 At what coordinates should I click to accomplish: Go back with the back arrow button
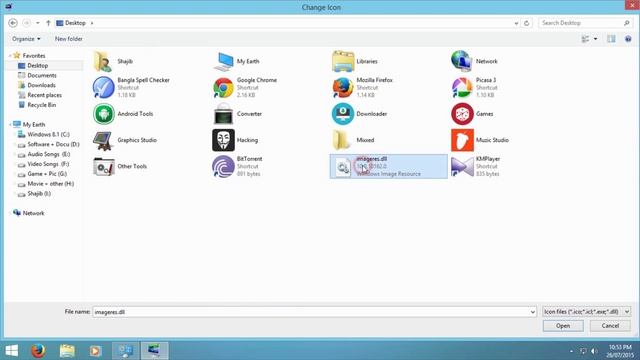[13, 23]
